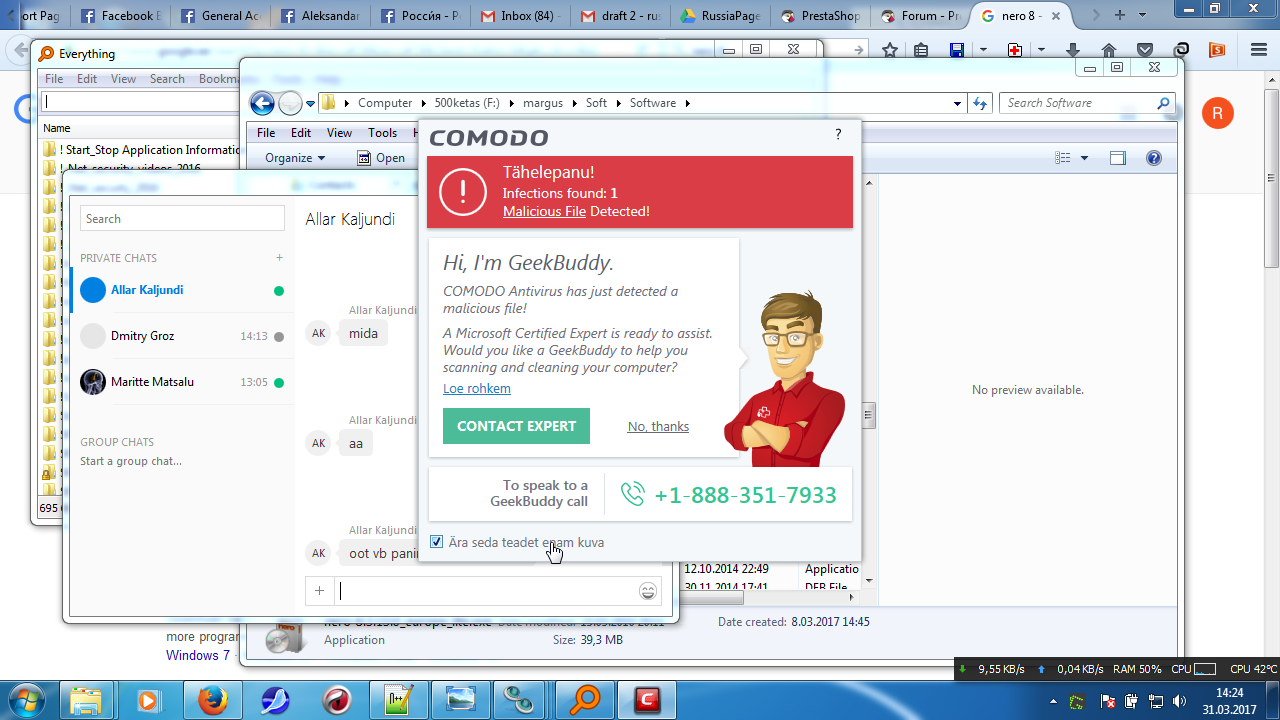Click the orange R Google account avatar
Screen dimensions: 1280x720
(1217, 113)
